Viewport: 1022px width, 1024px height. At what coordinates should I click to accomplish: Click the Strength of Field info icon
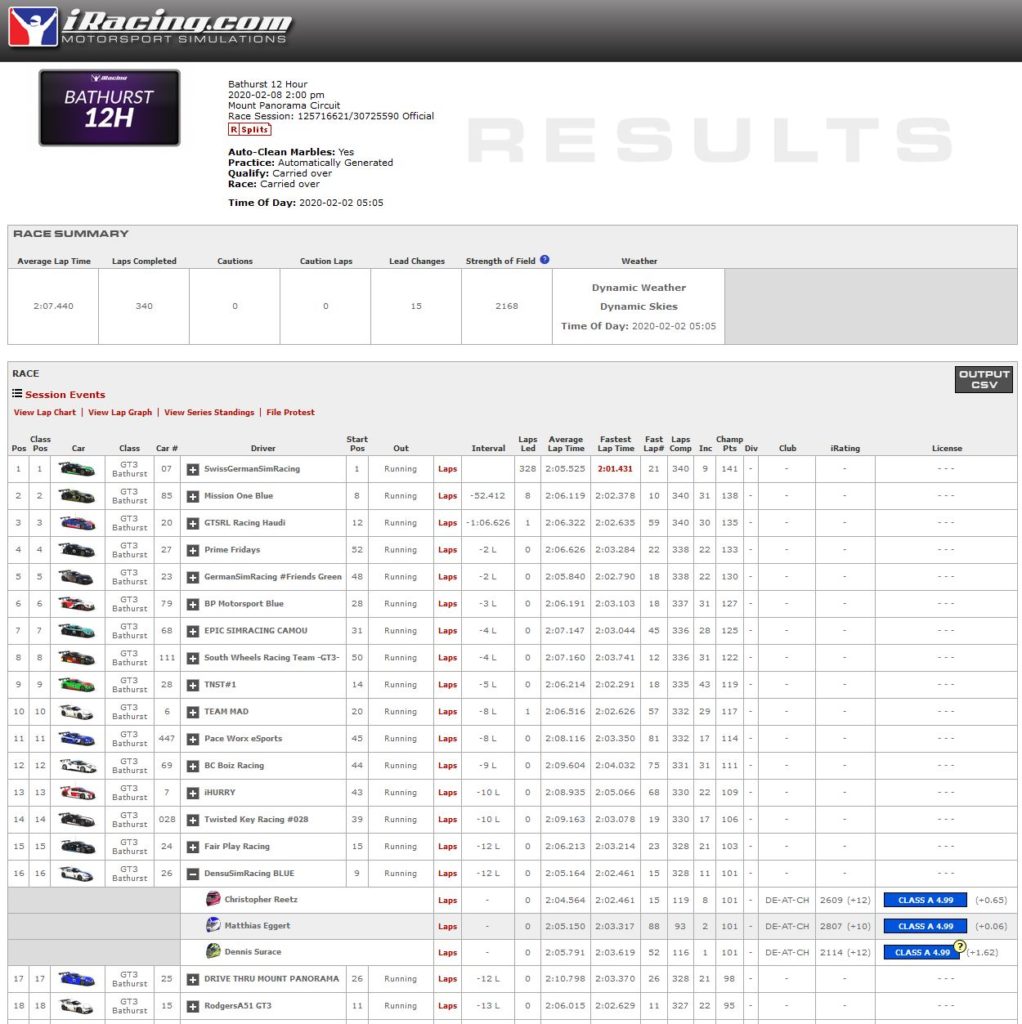(x=545, y=260)
